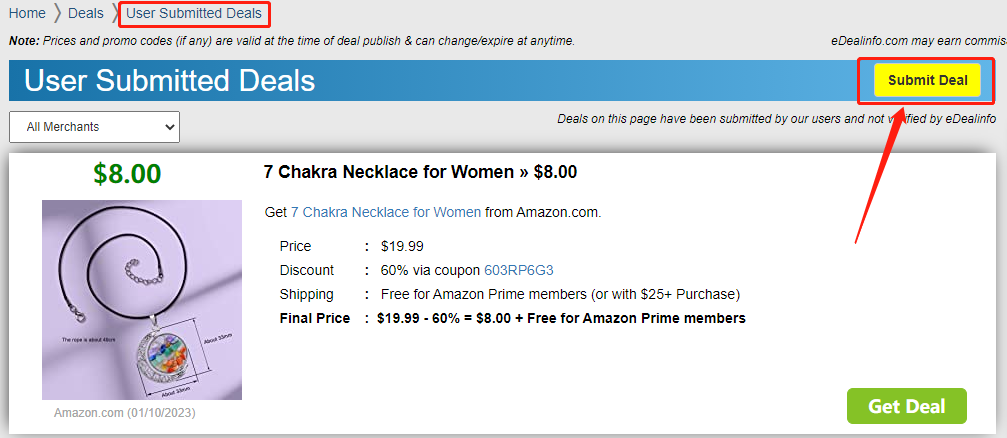
Task: Click the green $8.00 price label
Action: click(127, 173)
